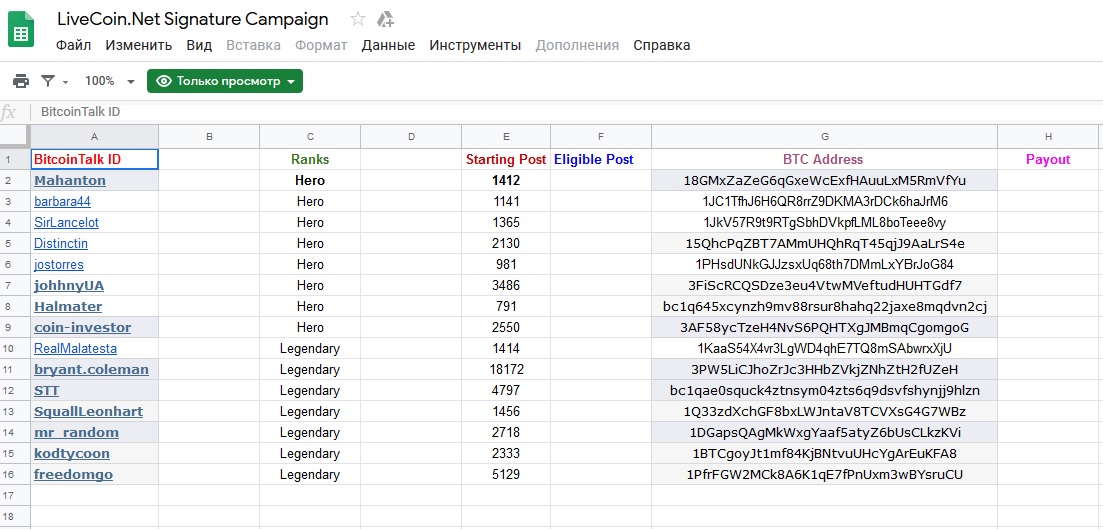Open the STT profile link
1103x529 pixels.
tap(46, 390)
